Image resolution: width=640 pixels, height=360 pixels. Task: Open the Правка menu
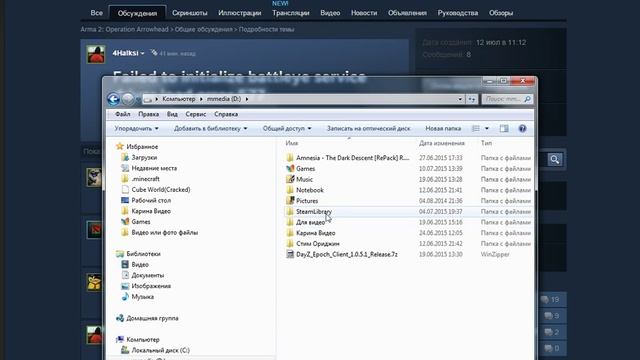coord(149,114)
